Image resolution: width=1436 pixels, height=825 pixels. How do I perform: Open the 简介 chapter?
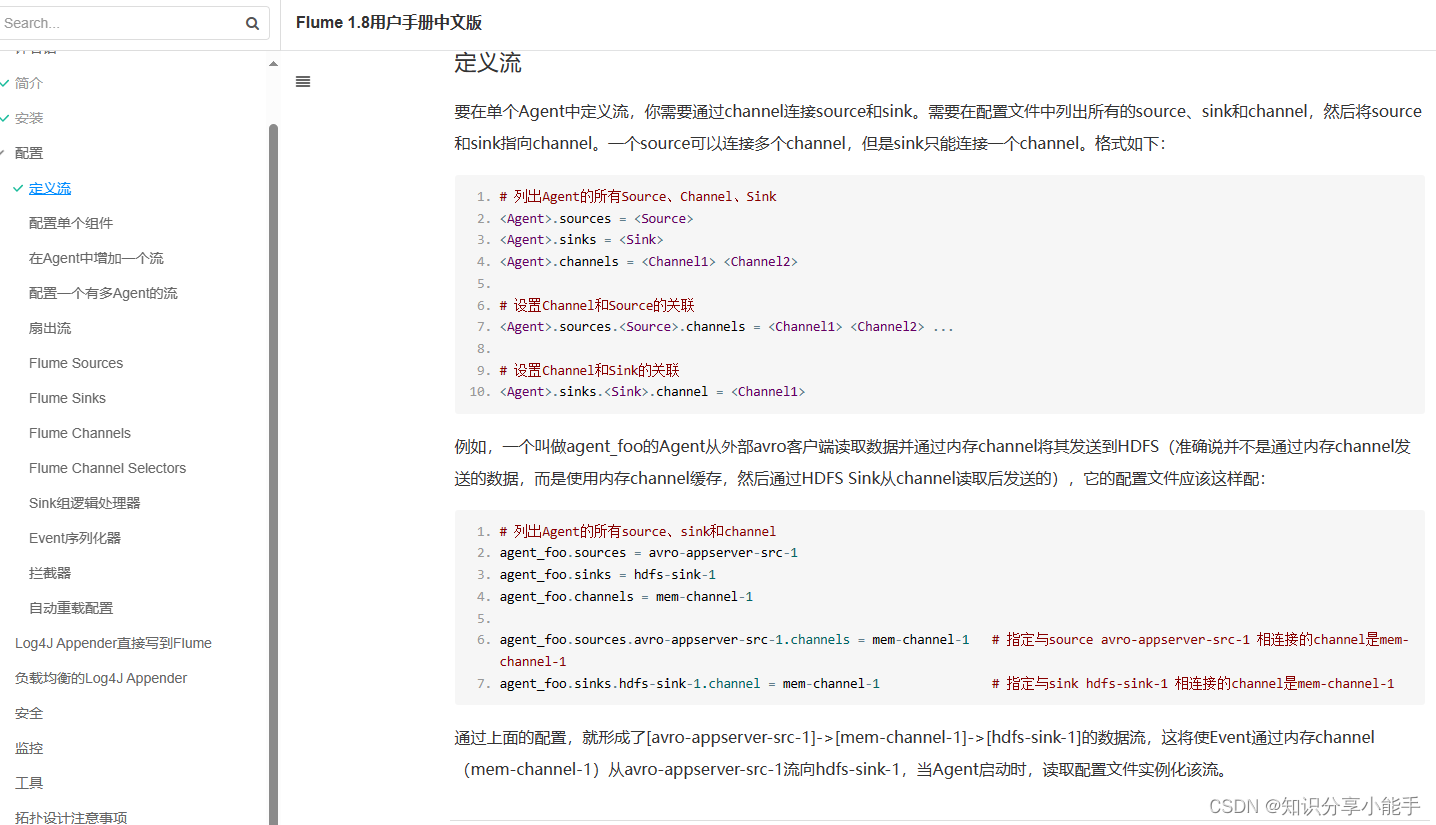tap(29, 83)
